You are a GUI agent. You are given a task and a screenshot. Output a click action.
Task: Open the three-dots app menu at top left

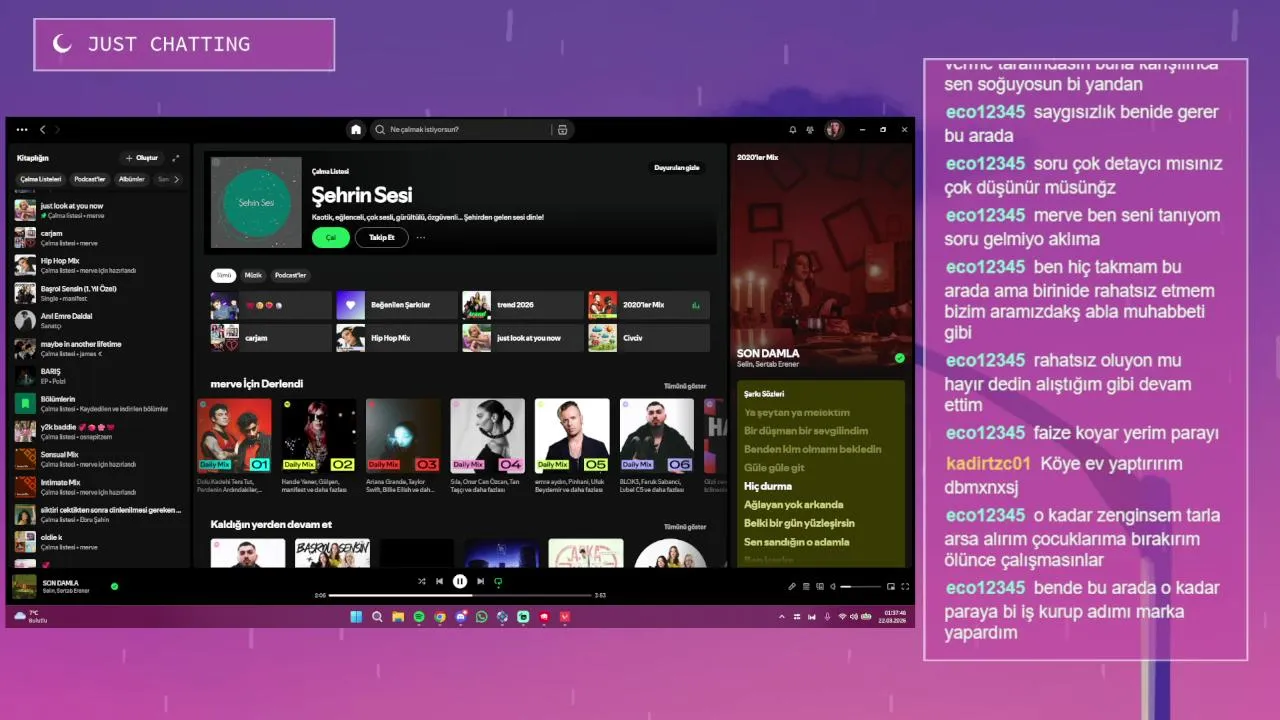pos(22,129)
